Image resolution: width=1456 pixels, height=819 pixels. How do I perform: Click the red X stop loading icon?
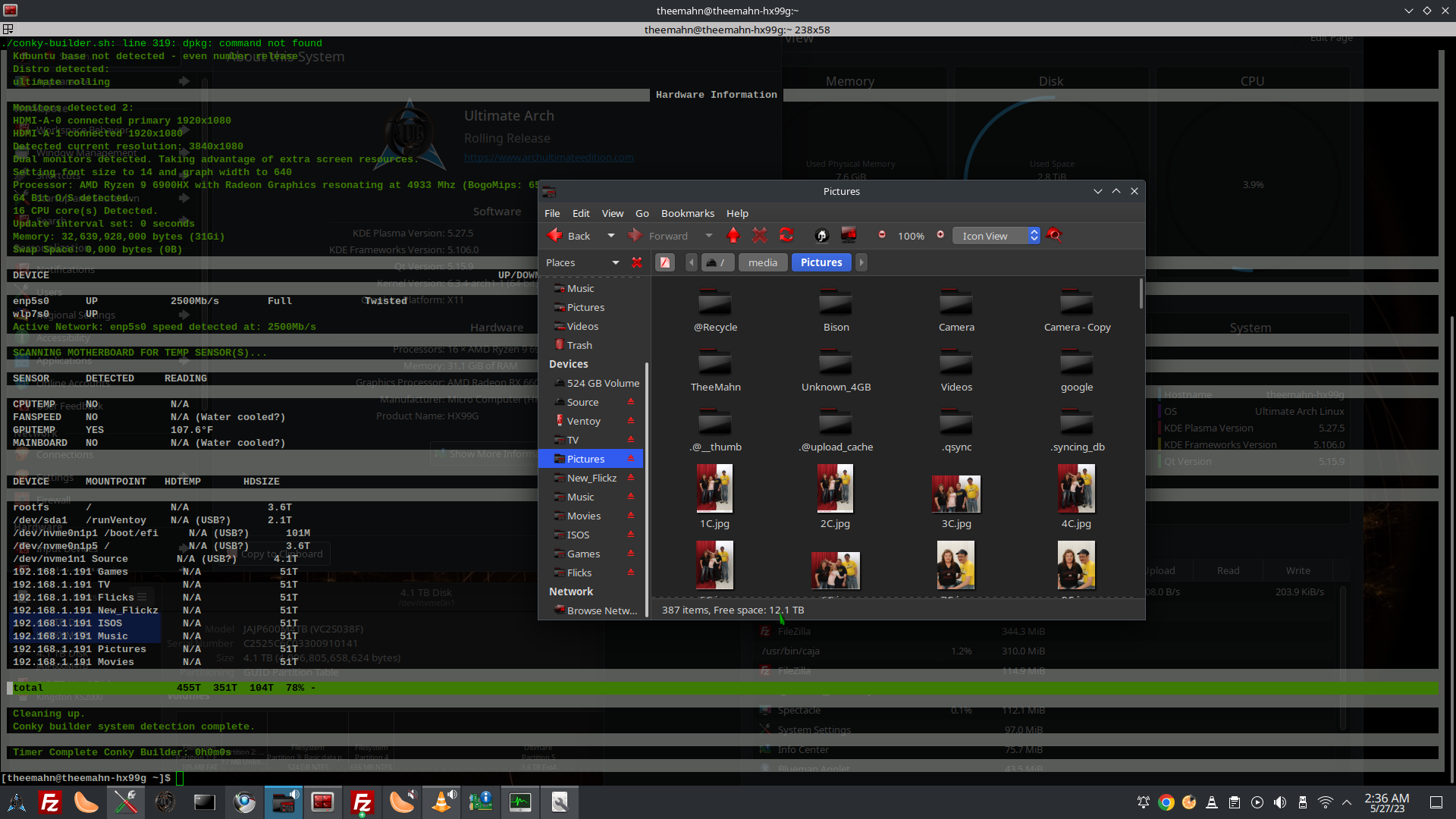point(760,236)
